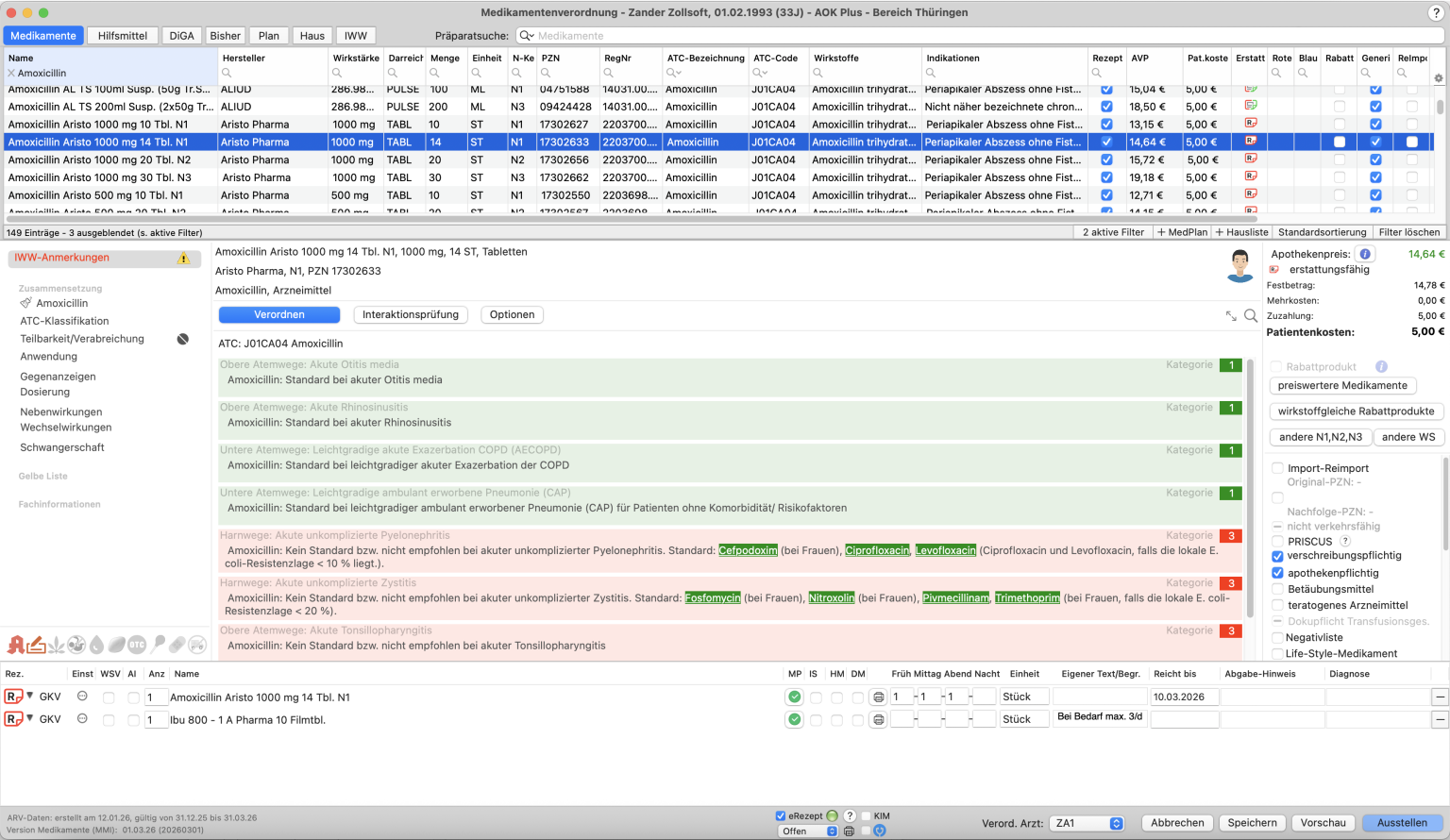Uncheck the verschreibungspflichtig checkbox
The width and height of the screenshot is (1450, 840).
click(x=1277, y=556)
